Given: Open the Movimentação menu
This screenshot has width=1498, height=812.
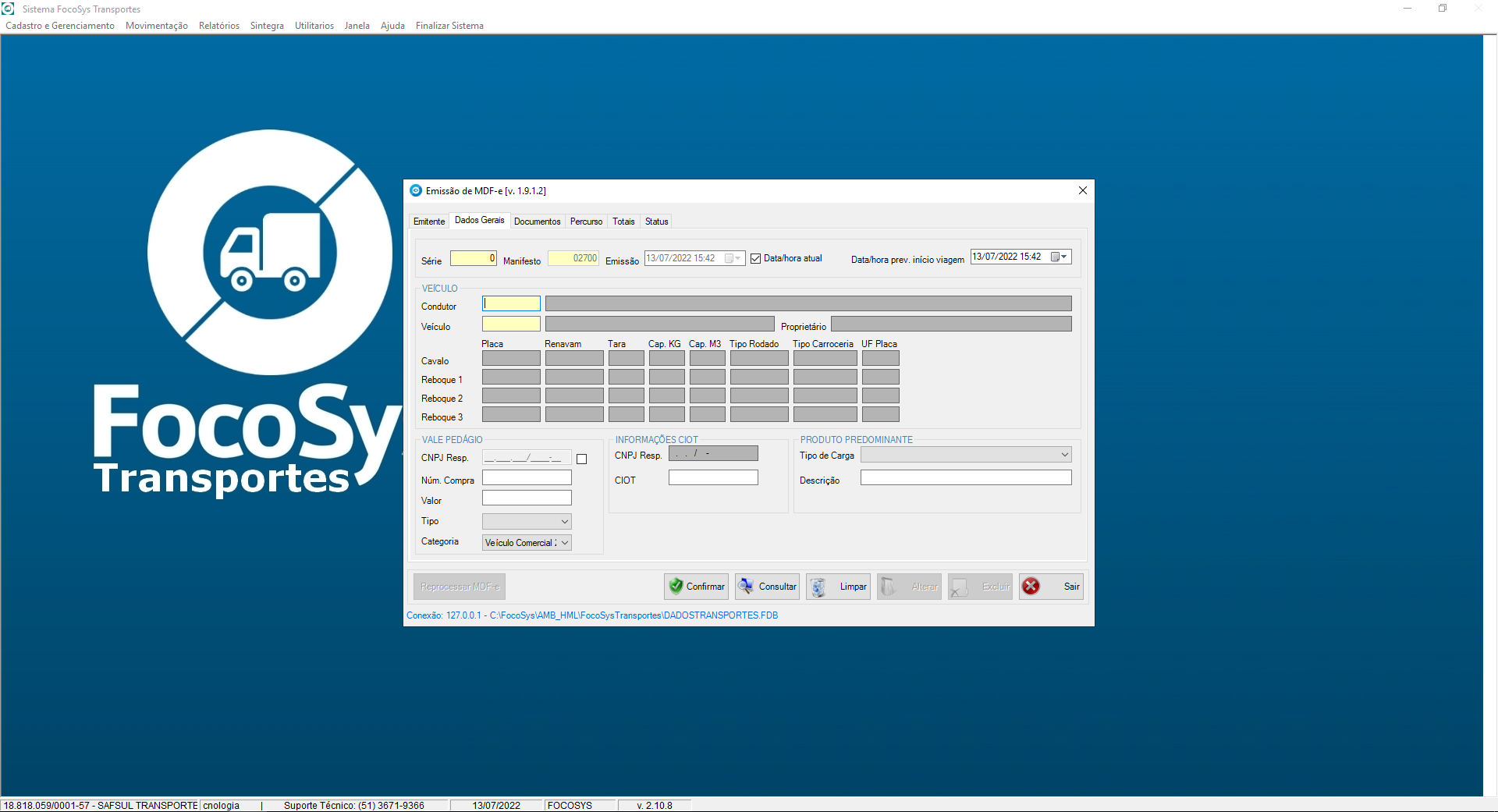Looking at the screenshot, I should [x=157, y=26].
